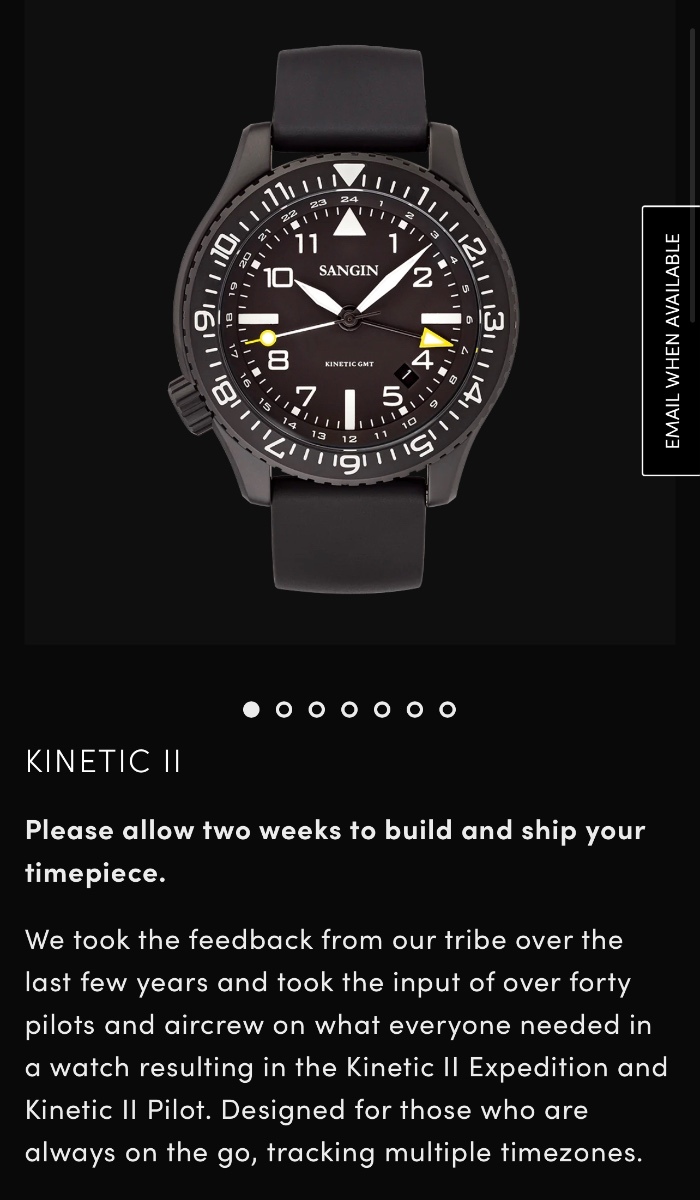The height and width of the screenshot is (1200, 700).
Task: Open the Email When Available side tab
Action: point(671,341)
